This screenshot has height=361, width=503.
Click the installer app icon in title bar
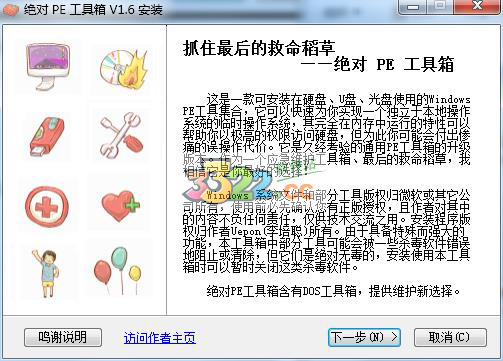point(11,9)
